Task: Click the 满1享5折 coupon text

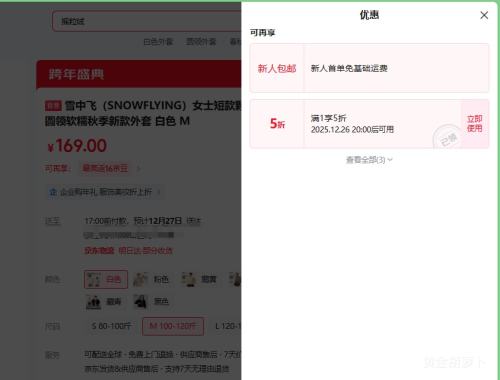Action: click(x=328, y=118)
